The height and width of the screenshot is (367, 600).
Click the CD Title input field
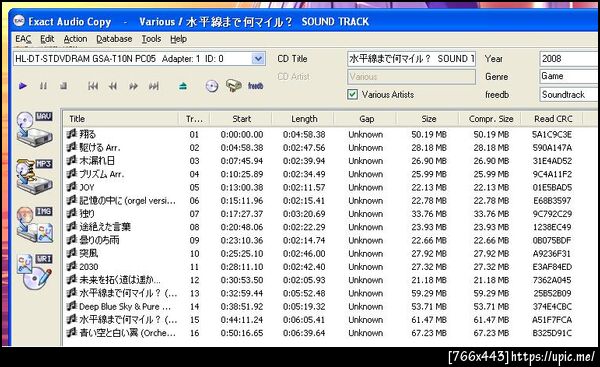pos(411,59)
